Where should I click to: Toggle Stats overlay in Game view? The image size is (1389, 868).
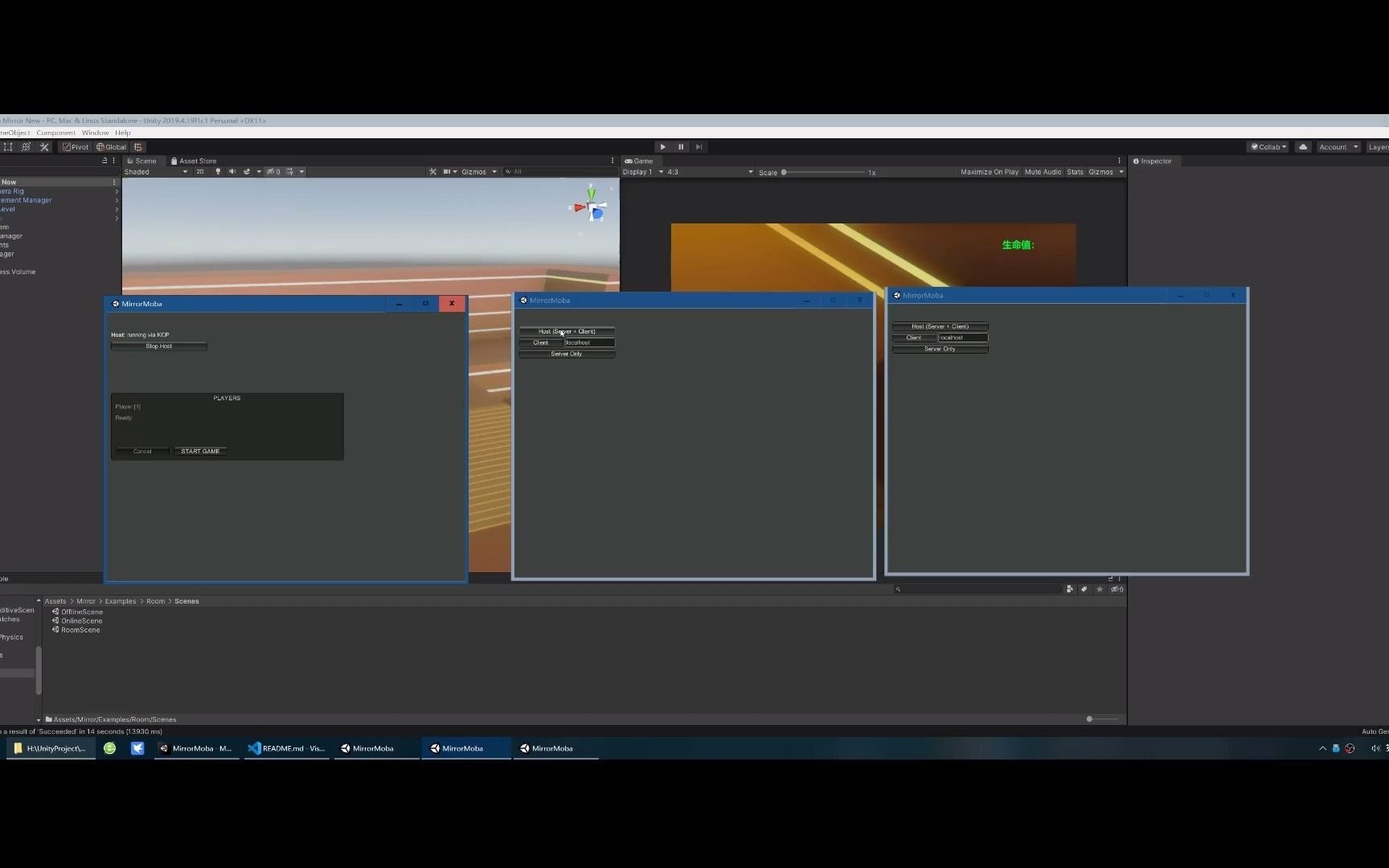tap(1076, 172)
